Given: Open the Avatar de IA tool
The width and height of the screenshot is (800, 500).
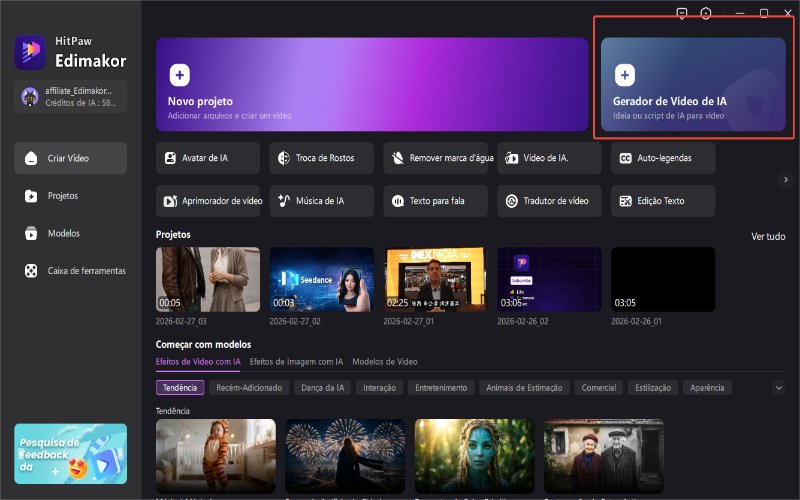Looking at the screenshot, I should (208, 158).
